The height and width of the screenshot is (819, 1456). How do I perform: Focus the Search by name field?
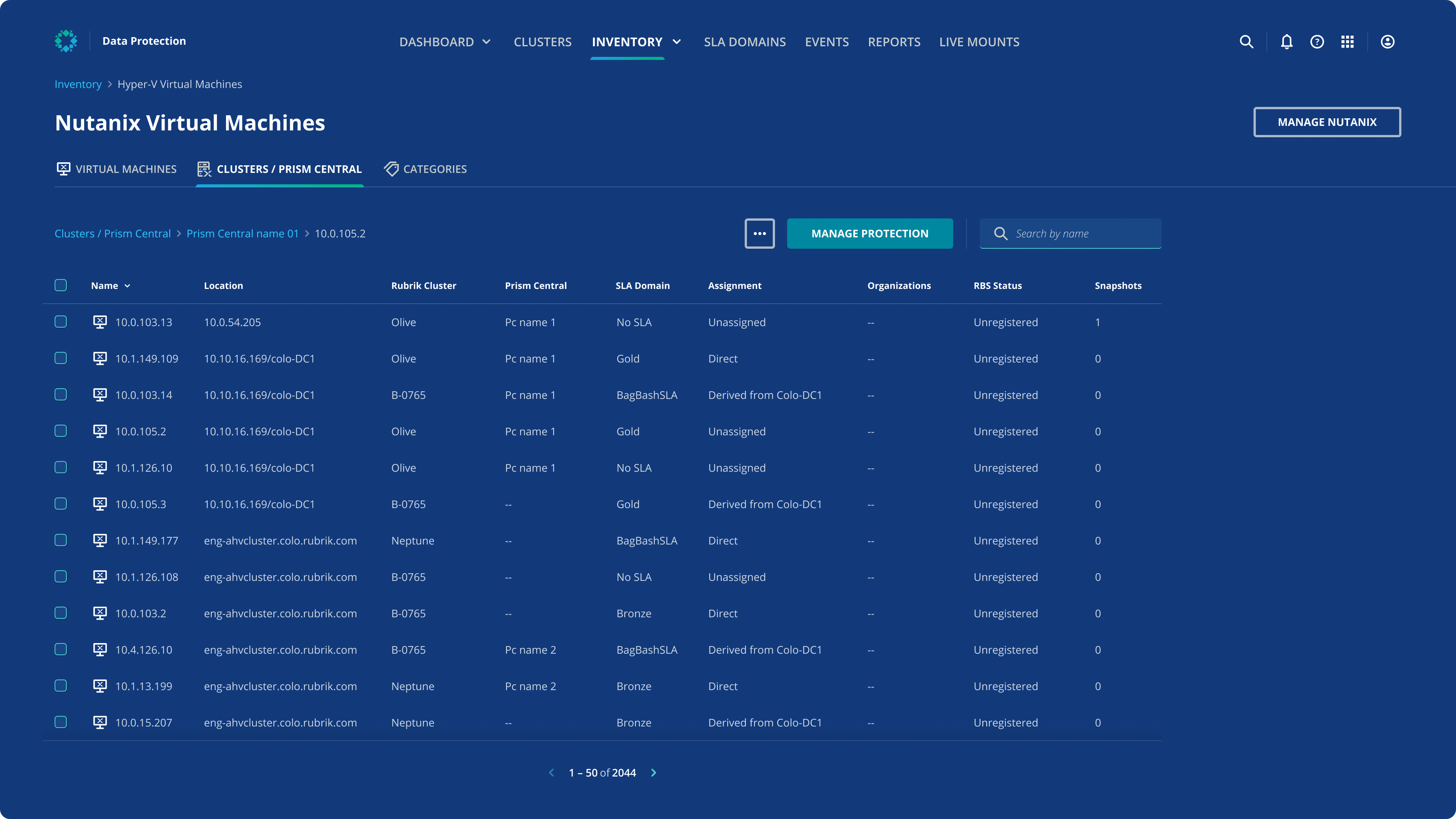coord(1070,234)
